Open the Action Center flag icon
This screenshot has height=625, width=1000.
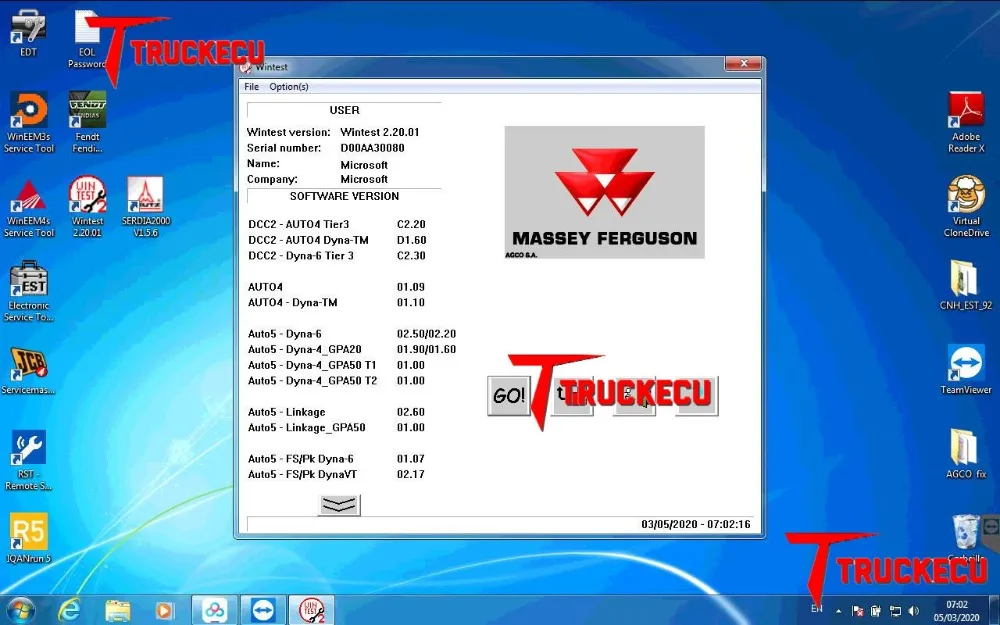[858, 611]
